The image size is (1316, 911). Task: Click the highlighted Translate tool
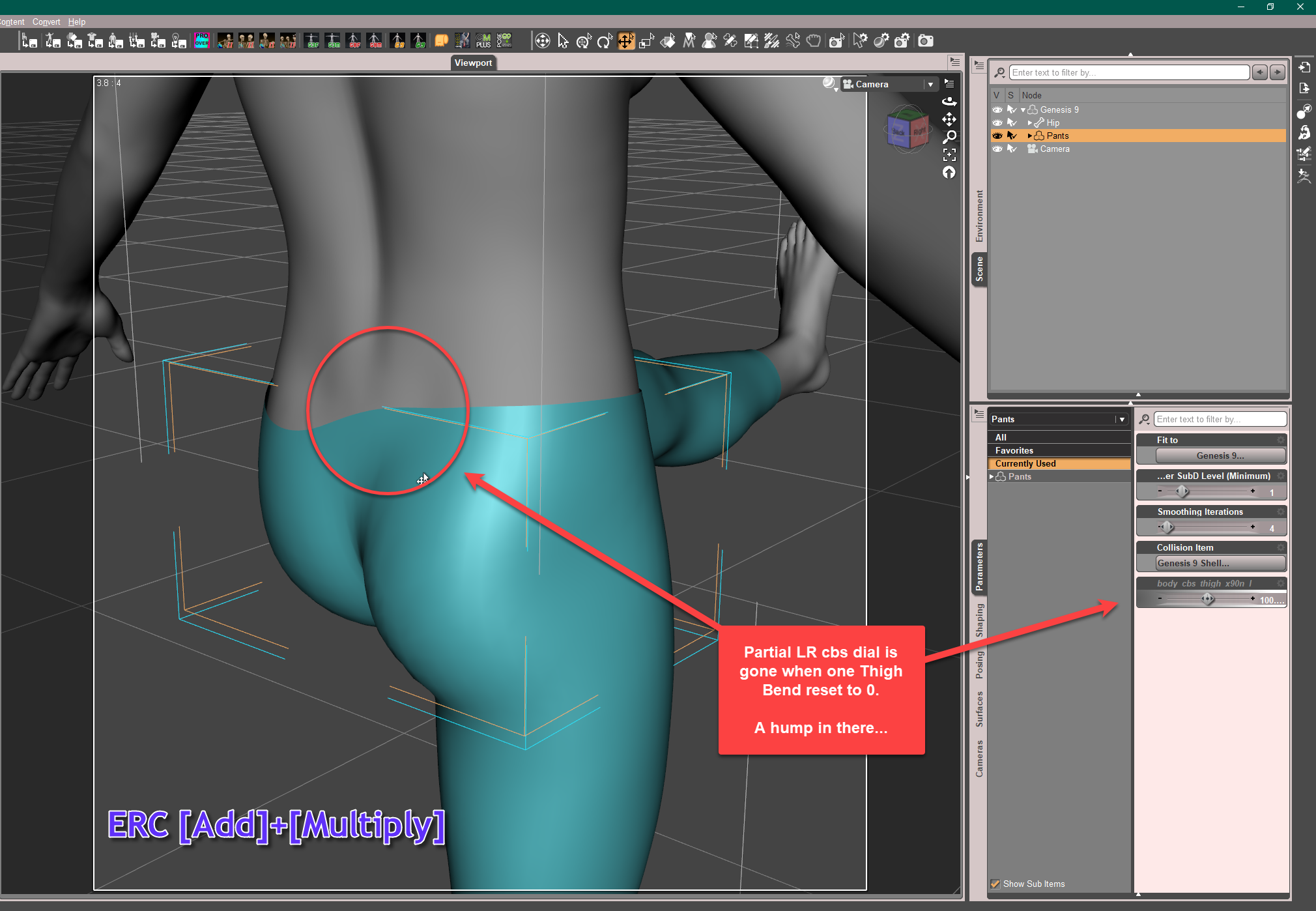pyautogui.click(x=625, y=41)
